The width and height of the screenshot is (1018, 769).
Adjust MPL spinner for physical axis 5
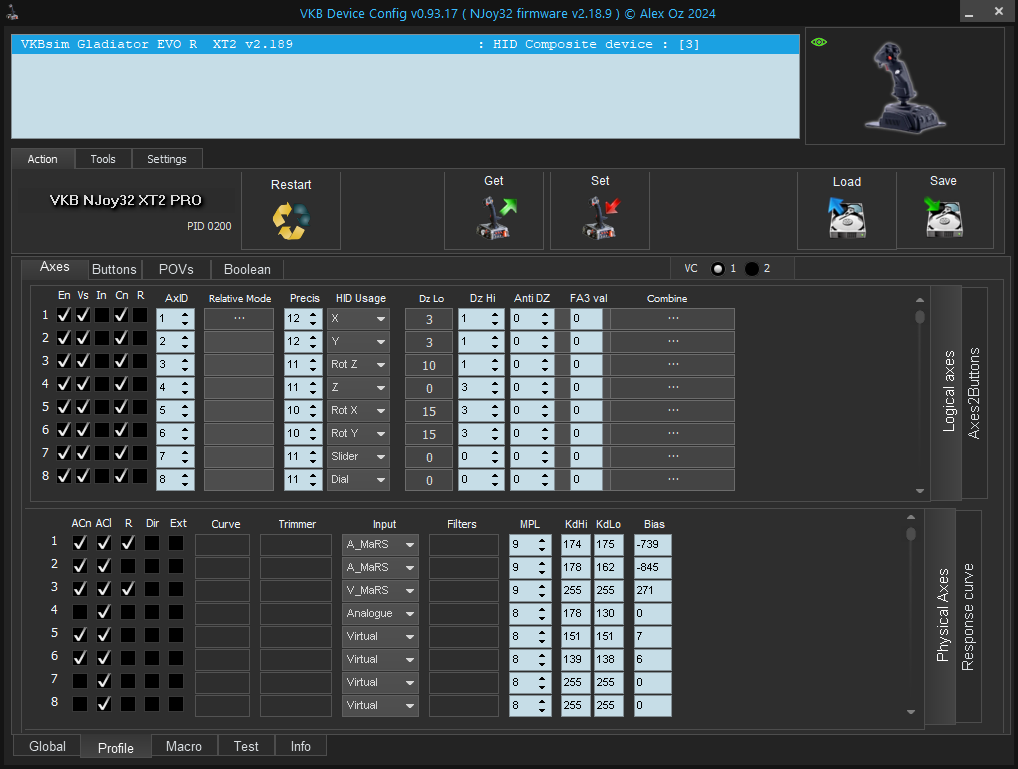pyautogui.click(x=542, y=637)
